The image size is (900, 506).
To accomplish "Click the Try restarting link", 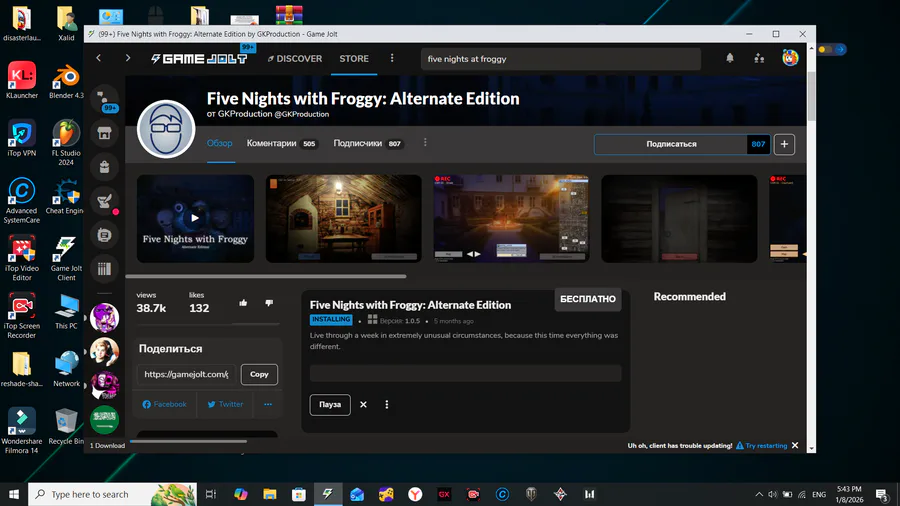I will 762,446.
